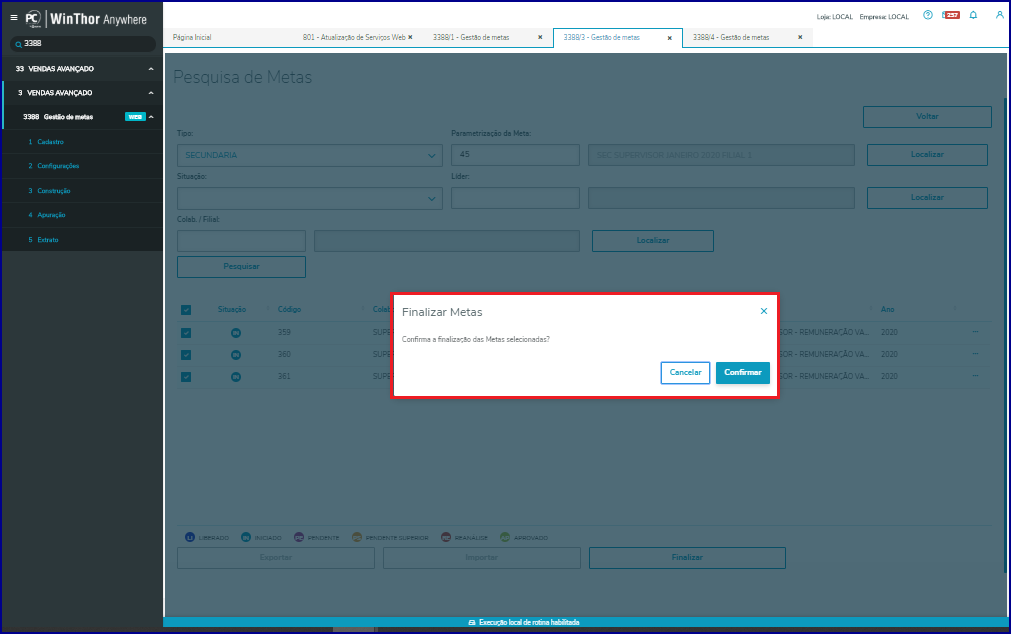Close the 3388/3 Gestão de metas tab
Viewport: 1011px width, 634px height.
(669, 38)
